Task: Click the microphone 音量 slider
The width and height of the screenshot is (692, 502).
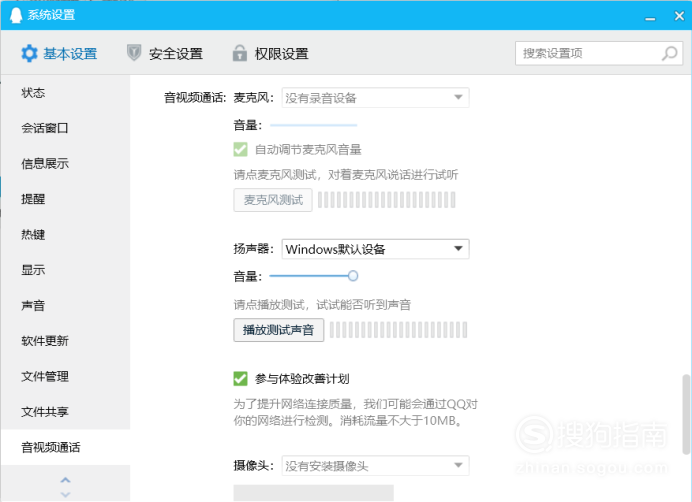Action: pyautogui.click(x=313, y=125)
